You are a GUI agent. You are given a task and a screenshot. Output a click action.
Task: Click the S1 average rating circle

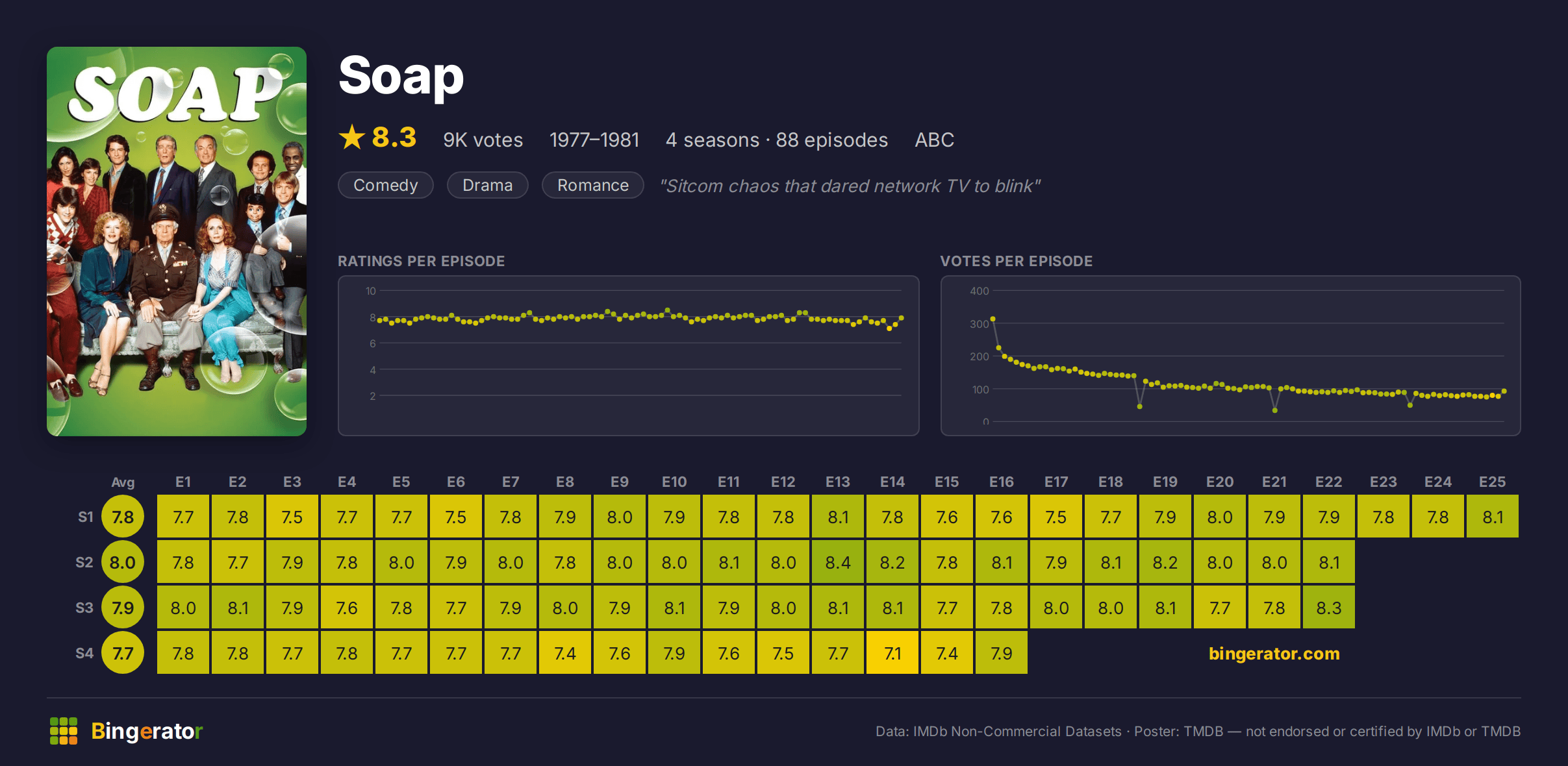pyautogui.click(x=123, y=517)
